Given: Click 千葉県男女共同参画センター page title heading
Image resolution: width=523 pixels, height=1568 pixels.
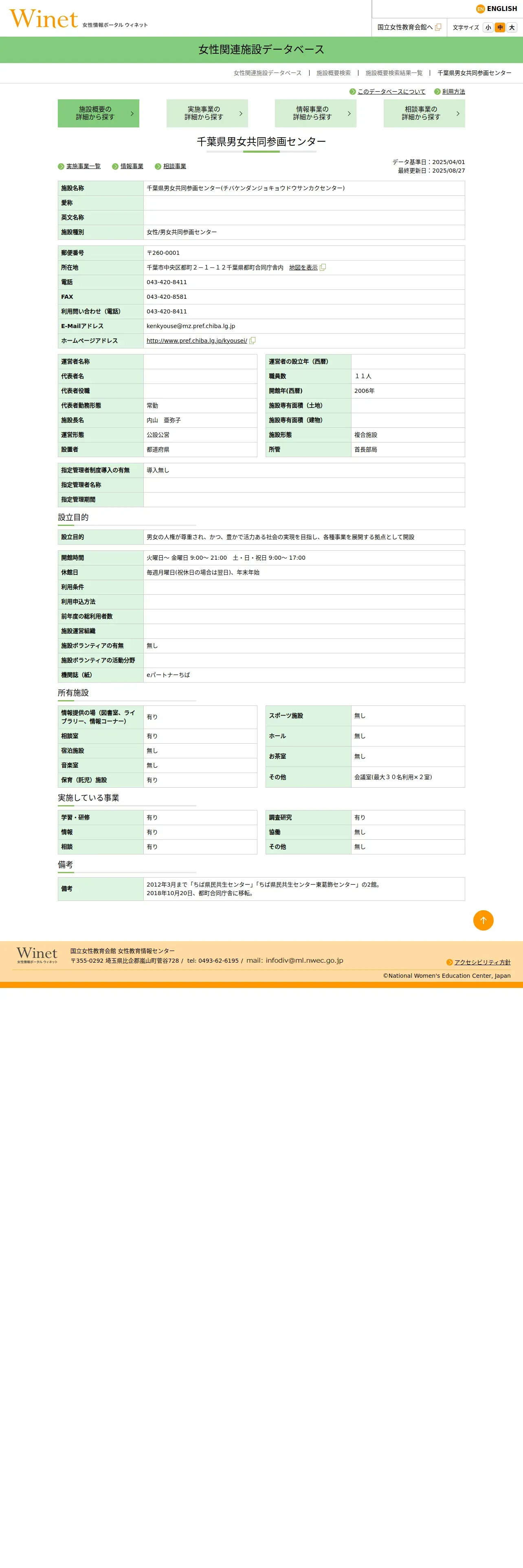Looking at the screenshot, I should coord(261,142).
